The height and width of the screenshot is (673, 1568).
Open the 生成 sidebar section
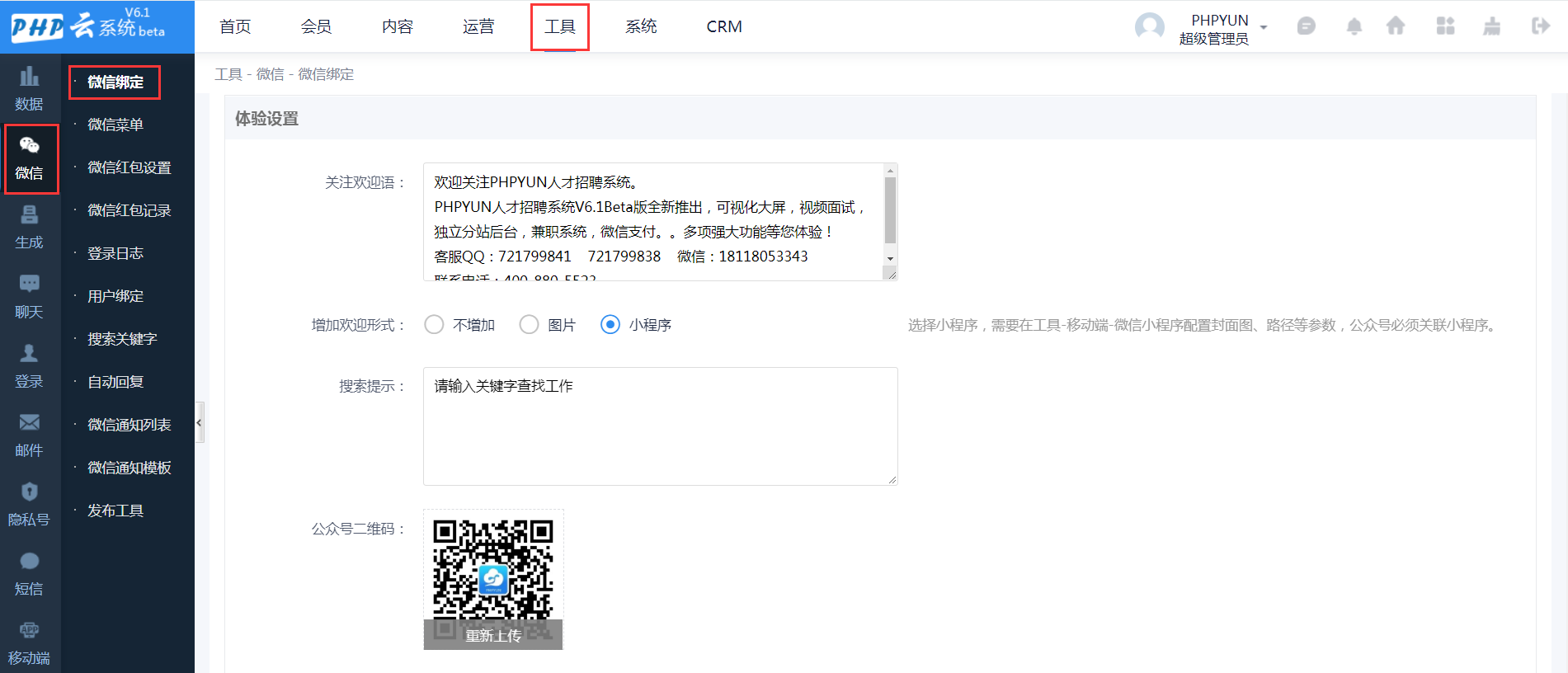coord(29,228)
